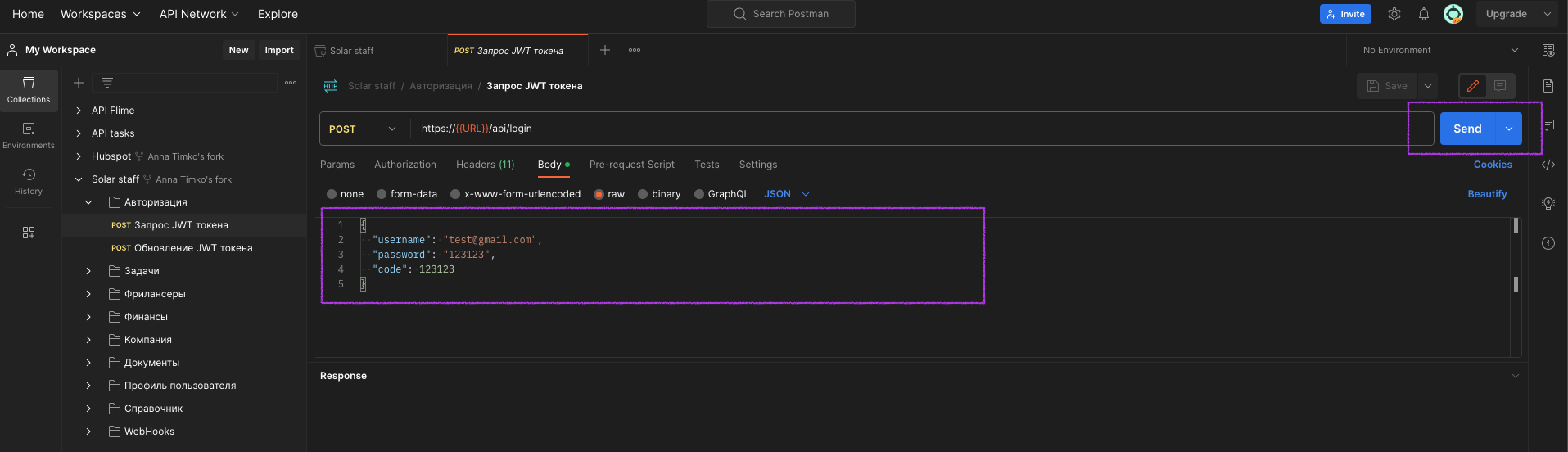Click the plus icon to create collection
Screen dimensions: 1568x452
[x=79, y=83]
